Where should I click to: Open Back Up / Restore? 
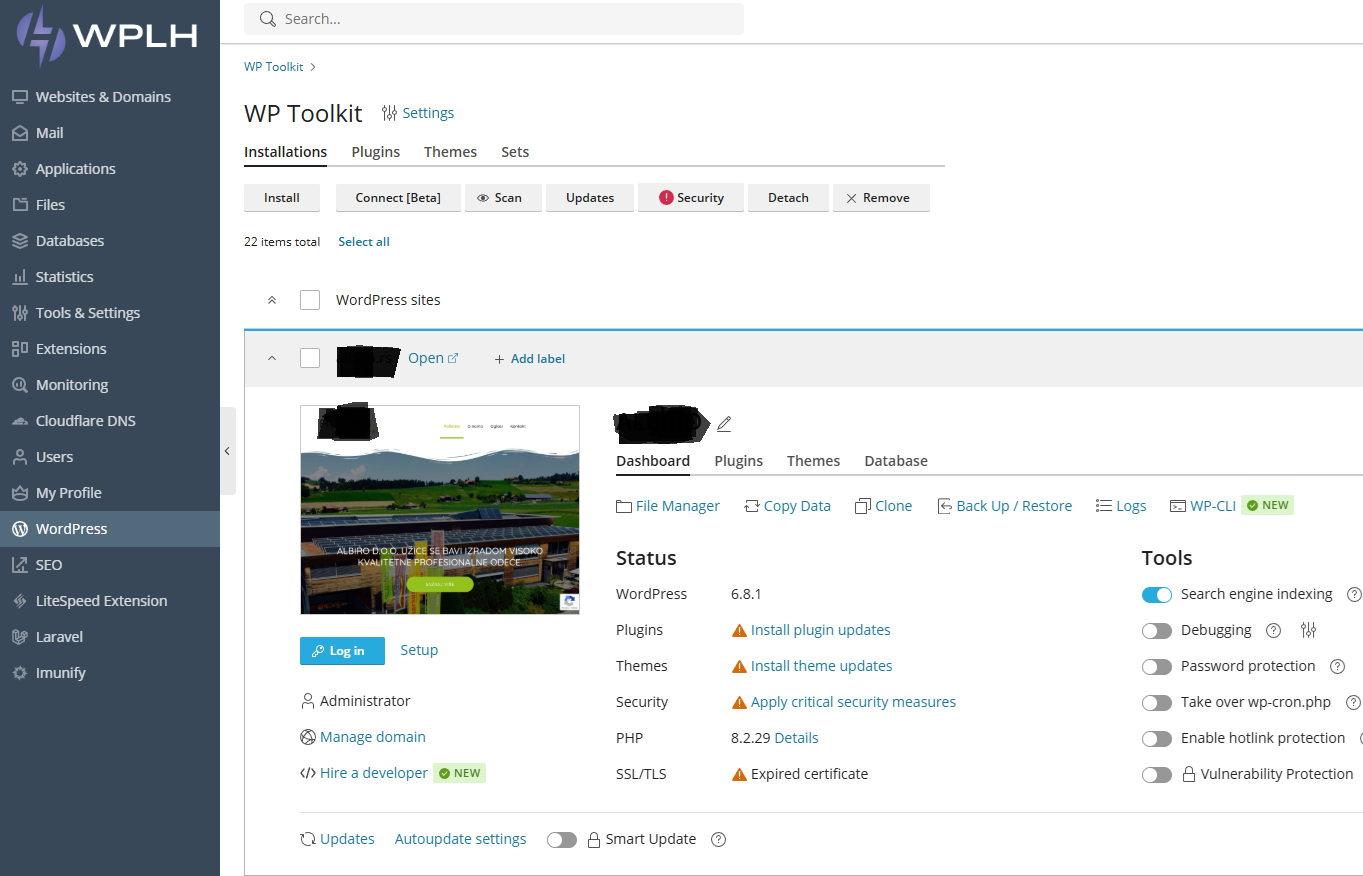click(1004, 506)
